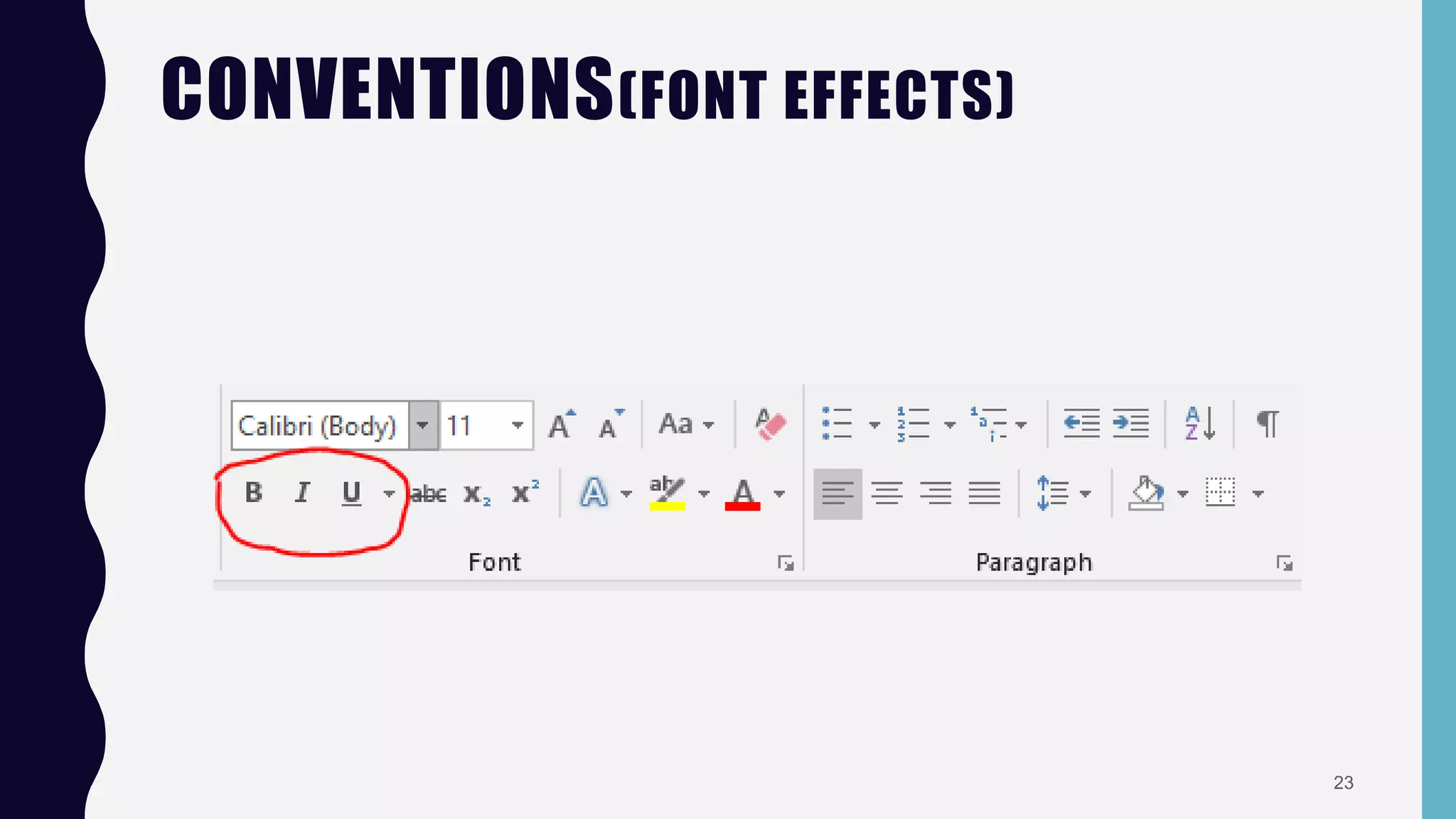Image resolution: width=1456 pixels, height=819 pixels.
Task: Increase paragraph indent
Action: (x=1131, y=424)
